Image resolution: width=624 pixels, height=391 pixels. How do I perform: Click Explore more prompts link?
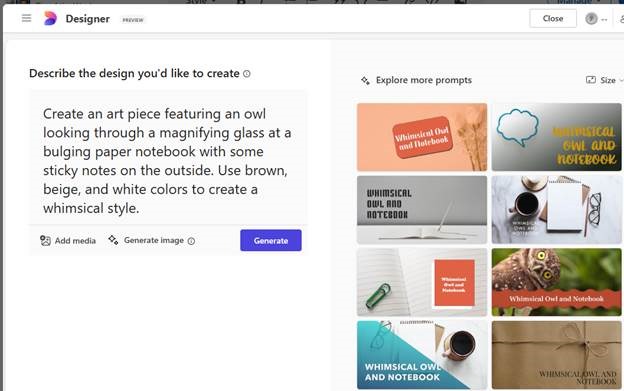(x=423, y=80)
